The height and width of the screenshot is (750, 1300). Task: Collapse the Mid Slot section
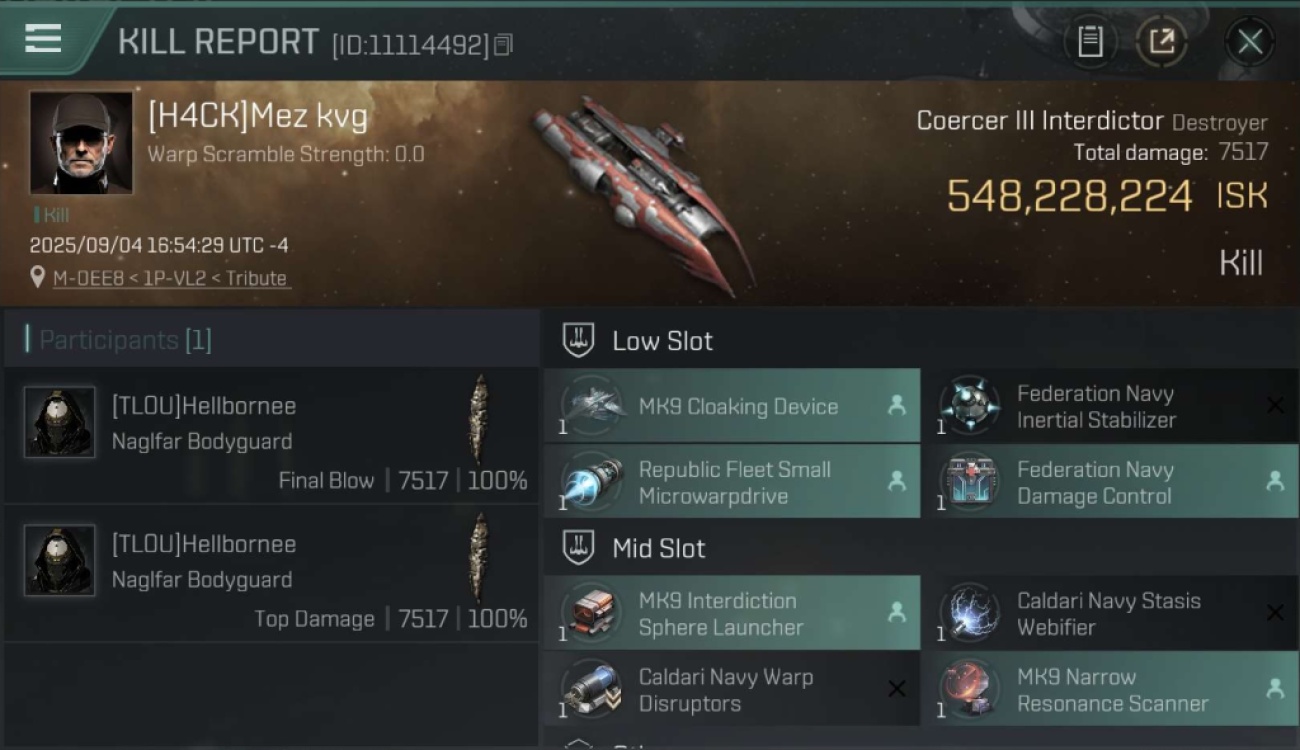(578, 547)
